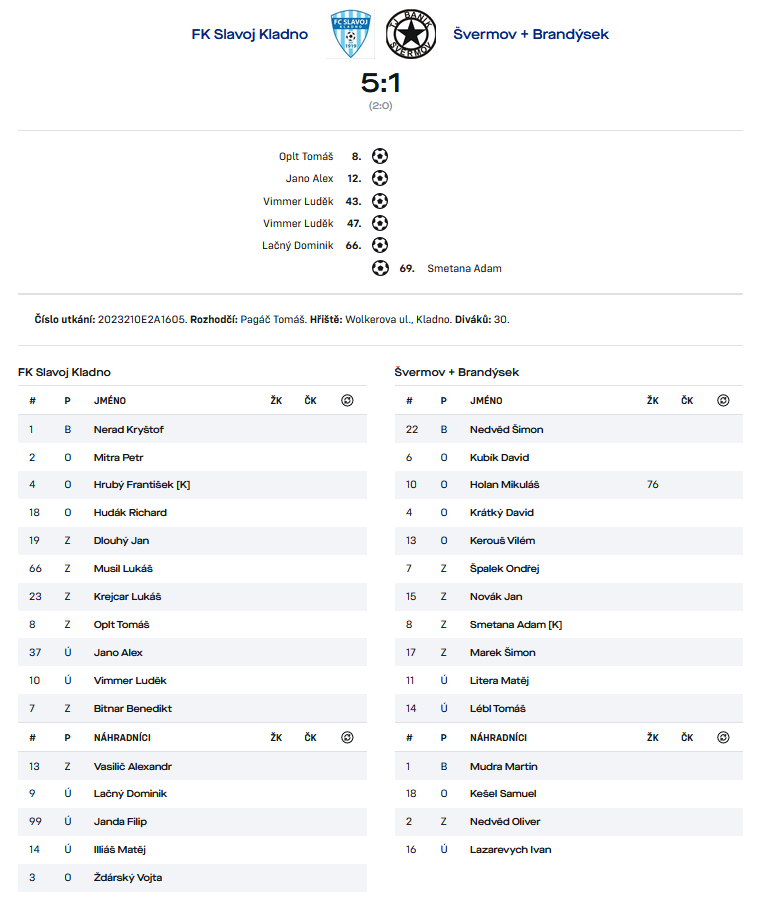The width and height of the screenshot is (763, 899).
Task: Click the JMÉNO column header for Slavoj
Action: coord(110,401)
